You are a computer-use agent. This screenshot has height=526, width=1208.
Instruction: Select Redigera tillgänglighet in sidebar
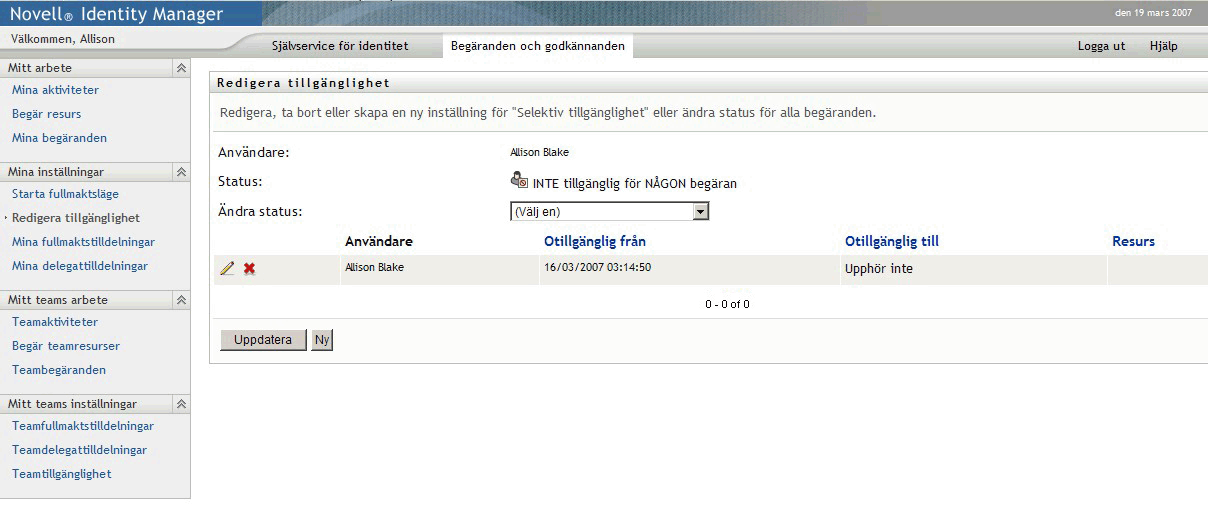[76, 218]
